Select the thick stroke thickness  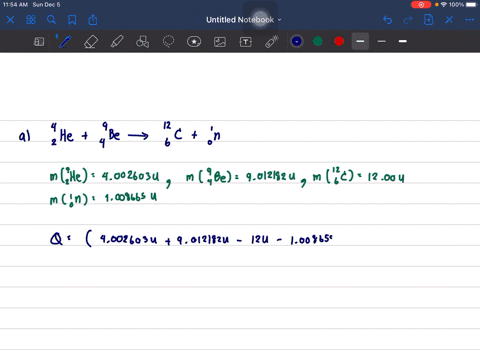click(x=403, y=41)
